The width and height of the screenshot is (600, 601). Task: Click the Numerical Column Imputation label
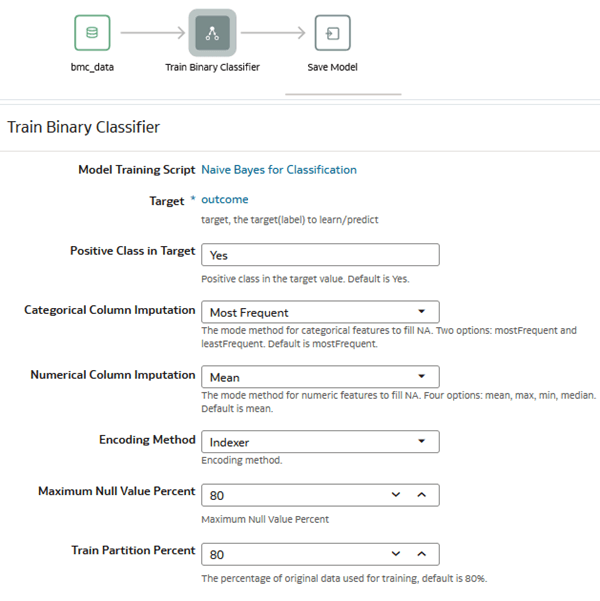[113, 374]
